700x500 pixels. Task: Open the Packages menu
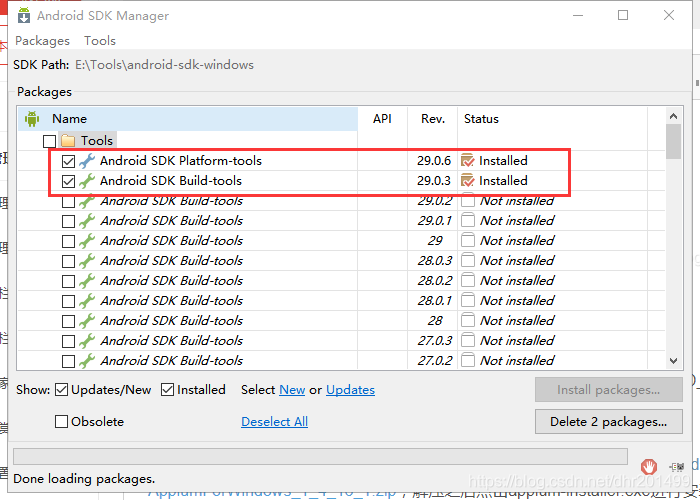pyautogui.click(x=42, y=41)
